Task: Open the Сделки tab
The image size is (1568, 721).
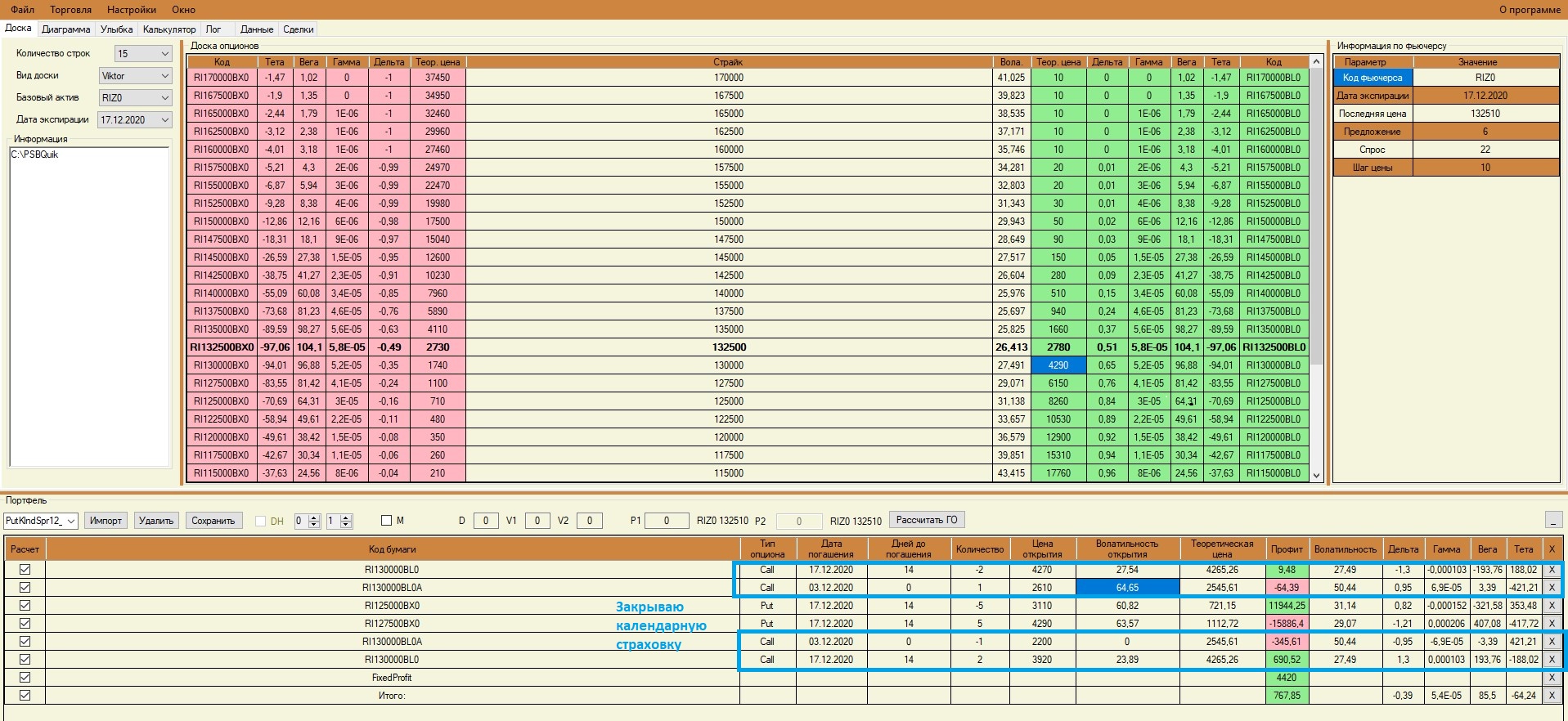Action: pyautogui.click(x=299, y=29)
